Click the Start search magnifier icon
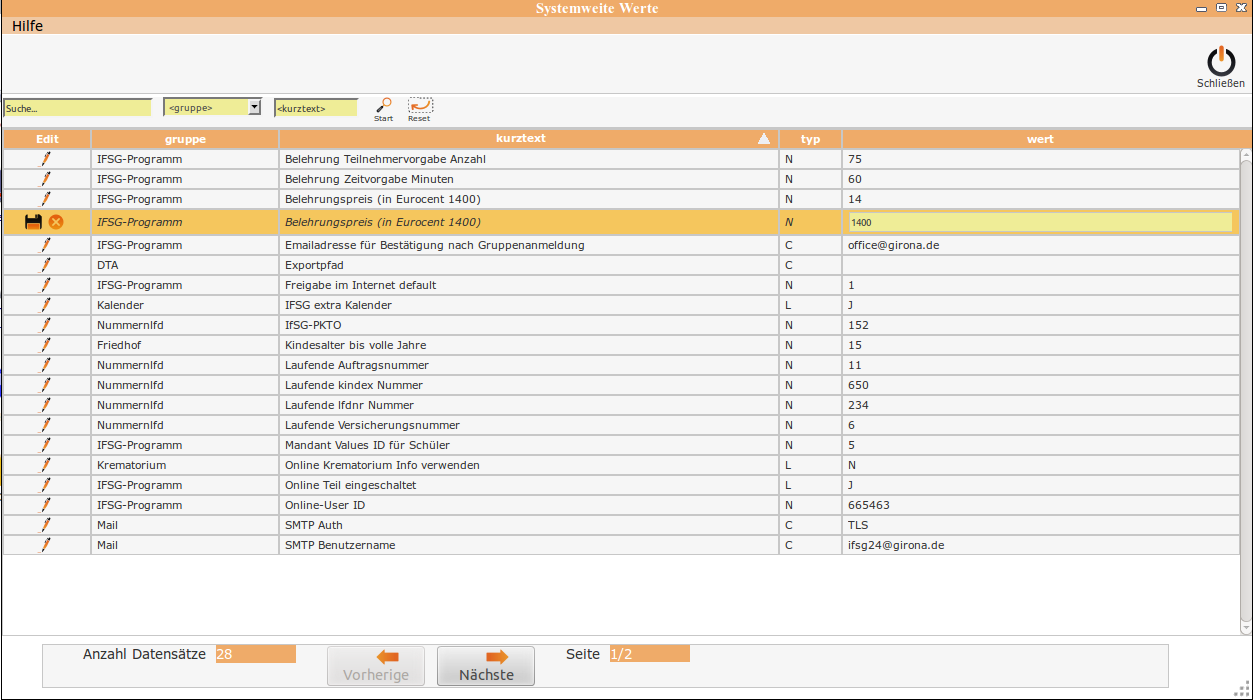The width and height of the screenshot is (1253, 700). 383,106
